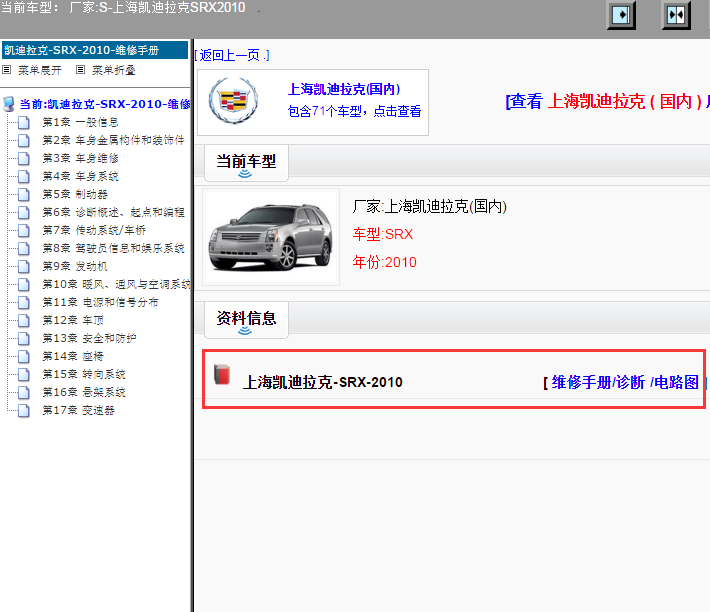Screen dimensions: 710x612
Task: Click the page icon for 第2章 车身金属构件和装饰件
Action: click(x=24, y=140)
